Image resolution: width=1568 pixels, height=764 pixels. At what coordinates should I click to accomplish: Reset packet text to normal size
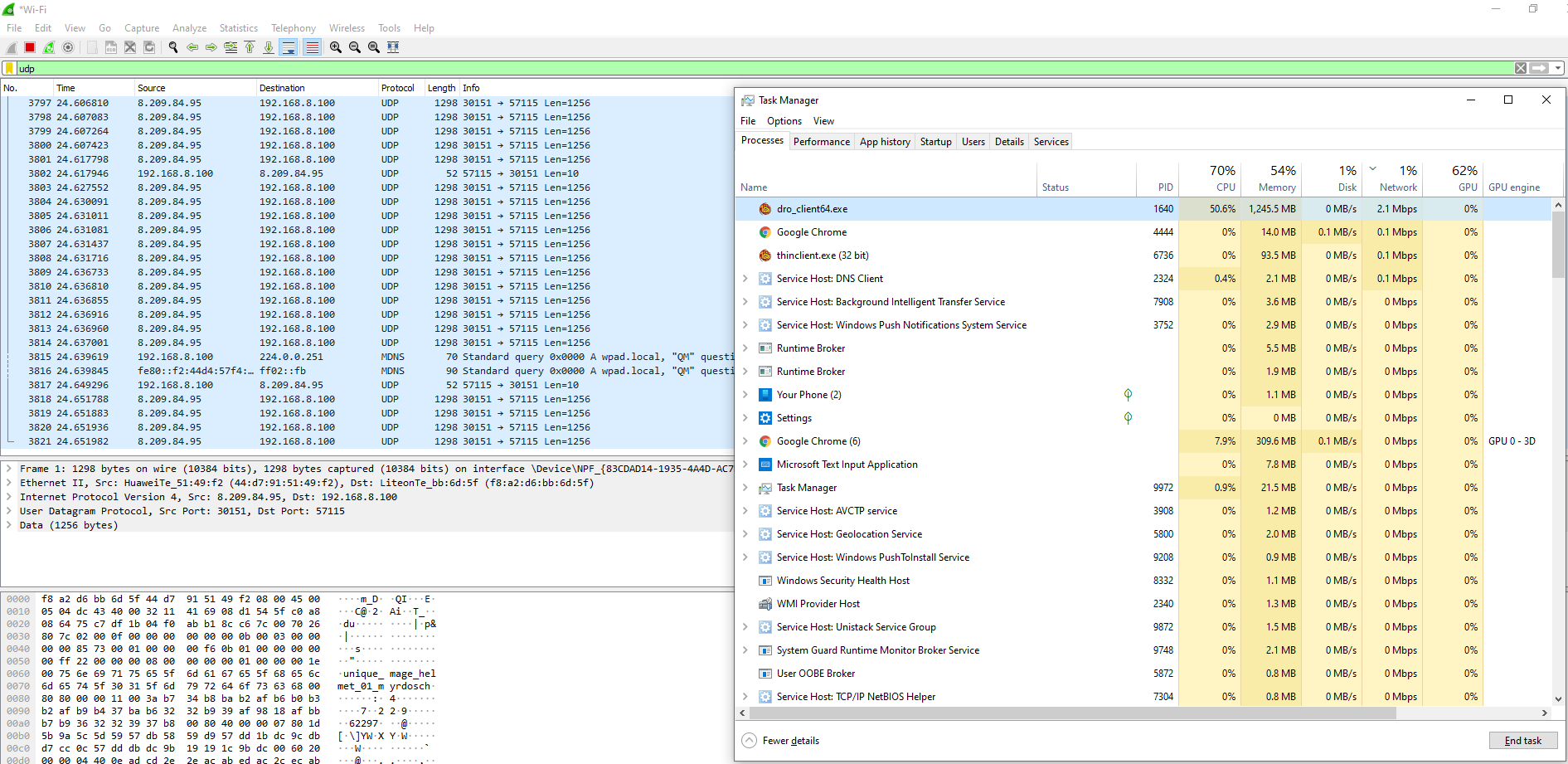pos(374,47)
